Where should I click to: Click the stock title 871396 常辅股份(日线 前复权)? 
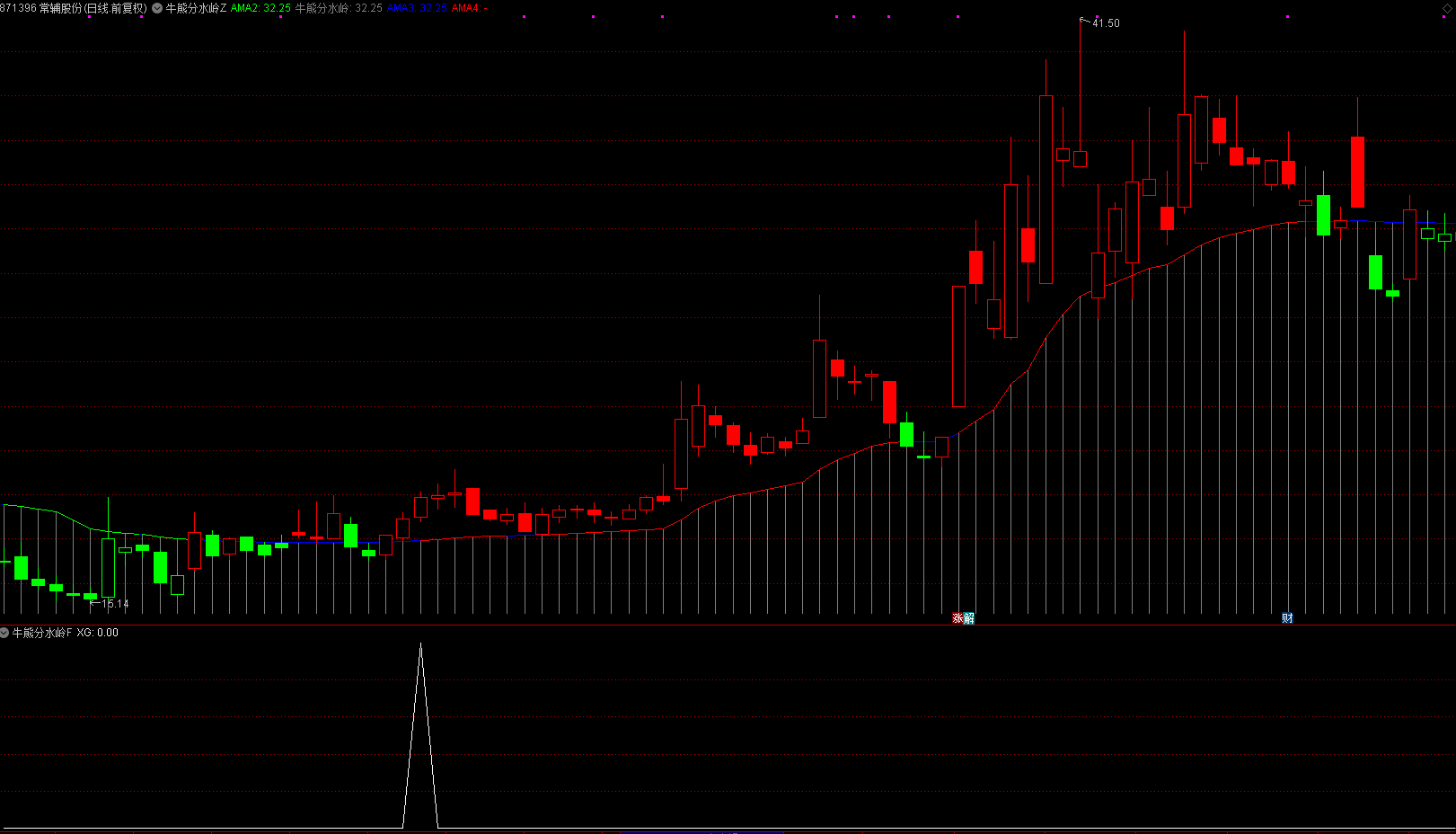click(74, 8)
